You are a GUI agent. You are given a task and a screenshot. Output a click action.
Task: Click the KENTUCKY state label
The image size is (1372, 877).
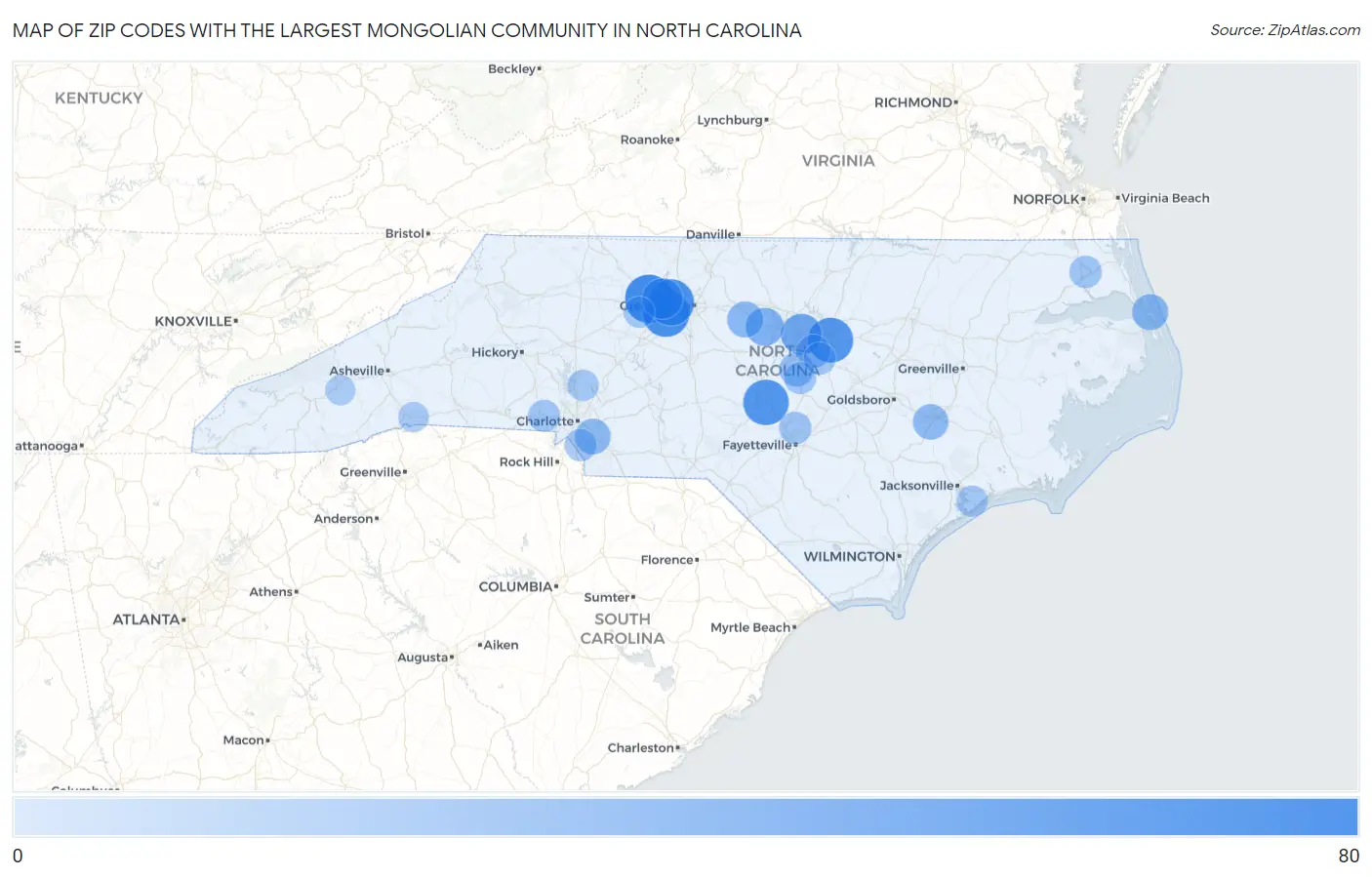(x=99, y=99)
